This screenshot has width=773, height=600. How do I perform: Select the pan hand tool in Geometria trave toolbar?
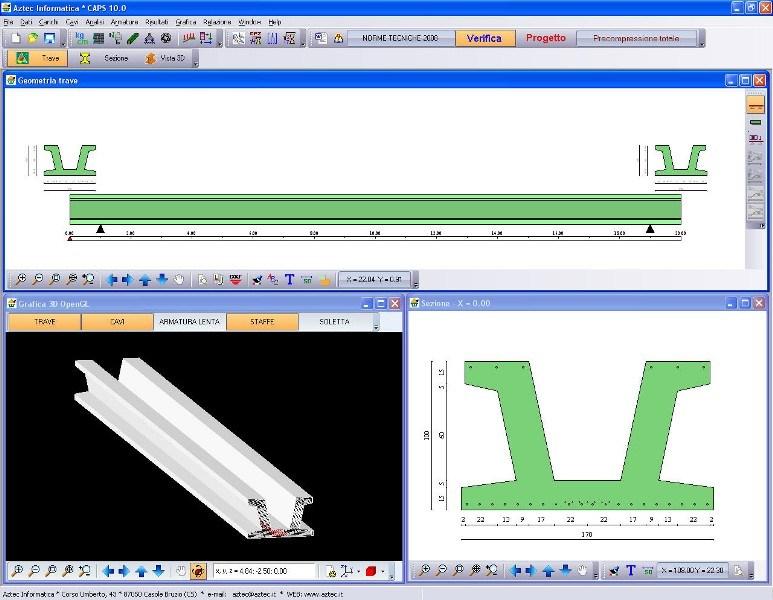pyautogui.click(x=179, y=280)
